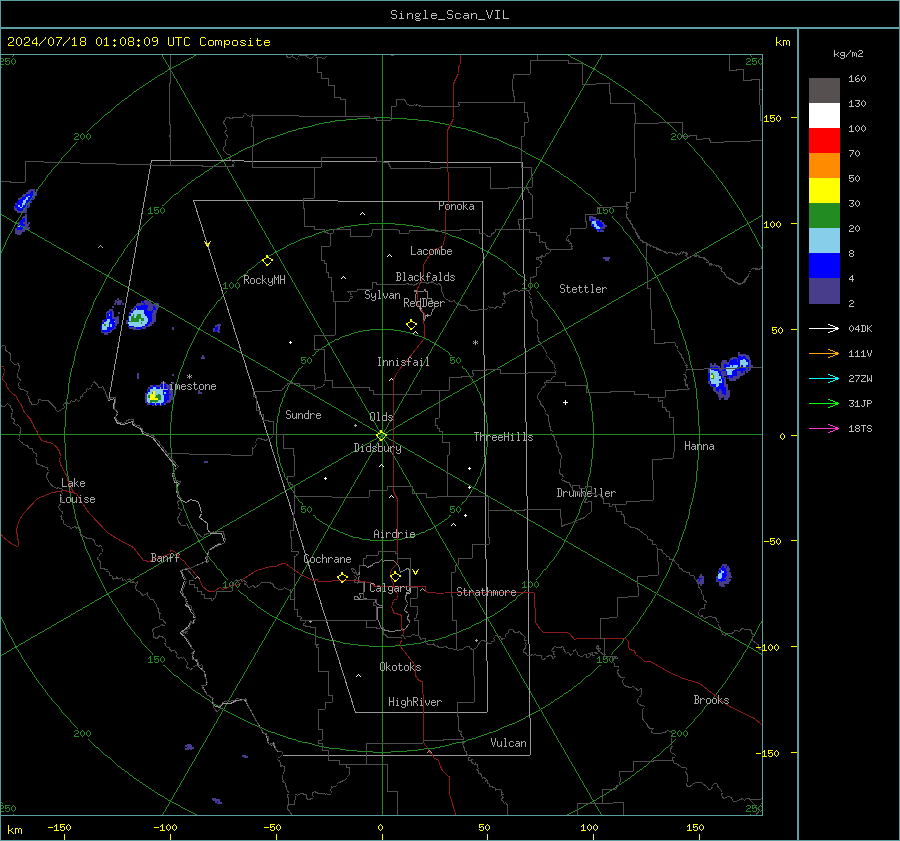This screenshot has width=900, height=841.
Task: Click the 18TS legend label
Action: pyautogui.click(x=860, y=429)
